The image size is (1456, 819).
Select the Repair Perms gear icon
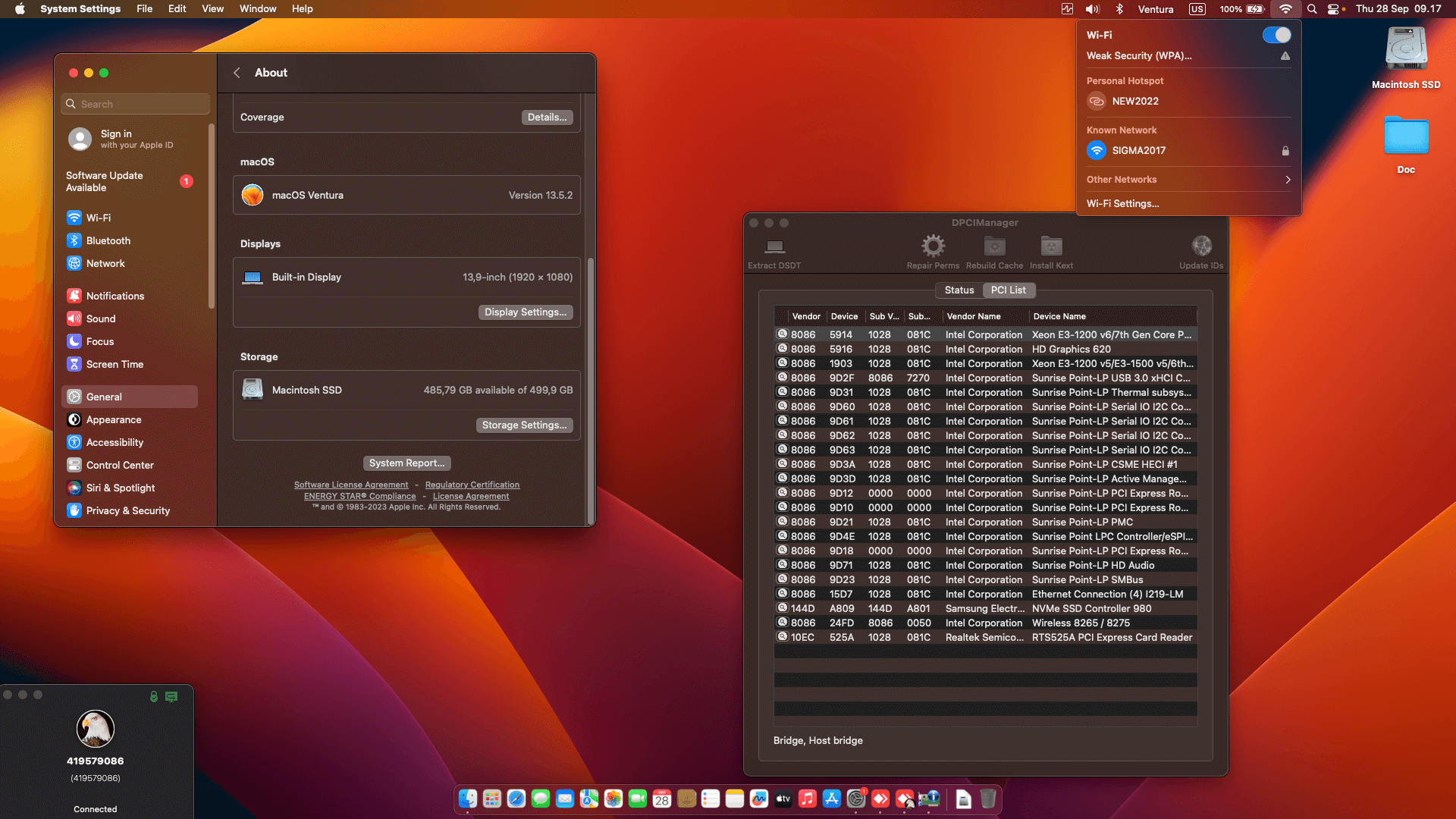[933, 246]
